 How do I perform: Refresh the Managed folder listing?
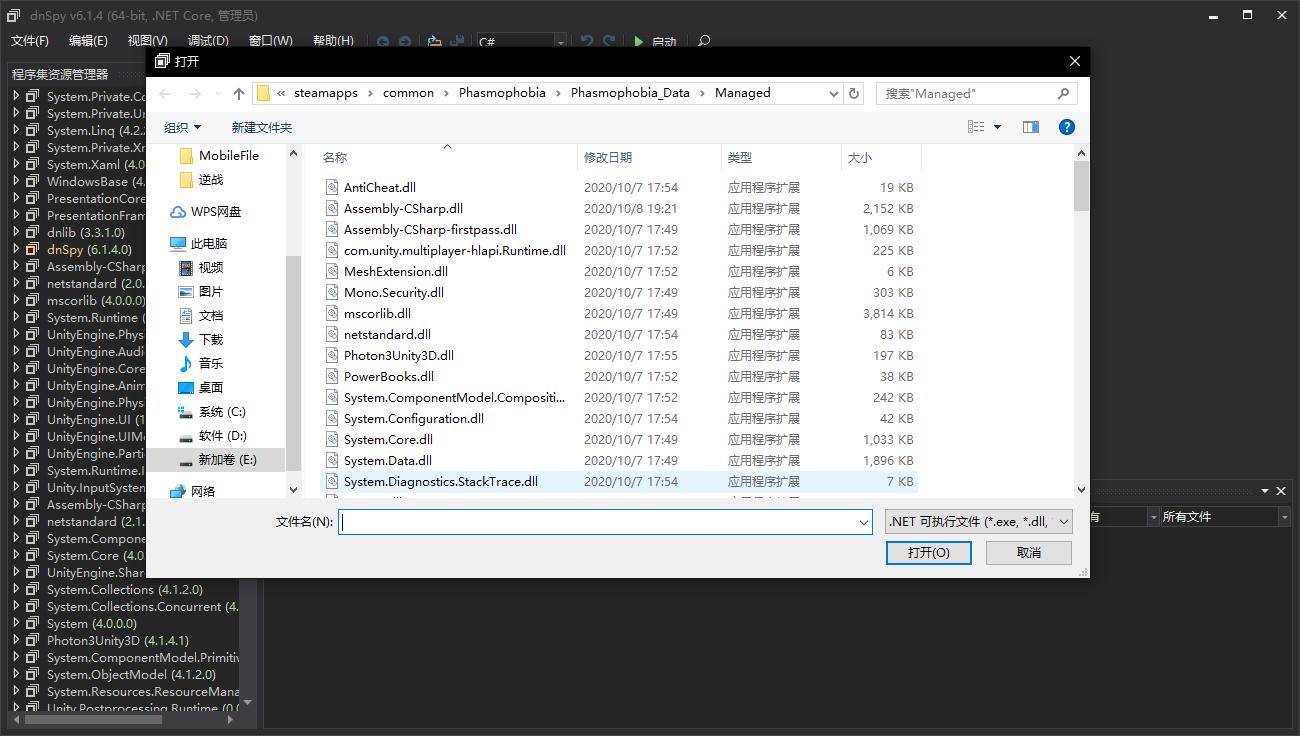[854, 93]
